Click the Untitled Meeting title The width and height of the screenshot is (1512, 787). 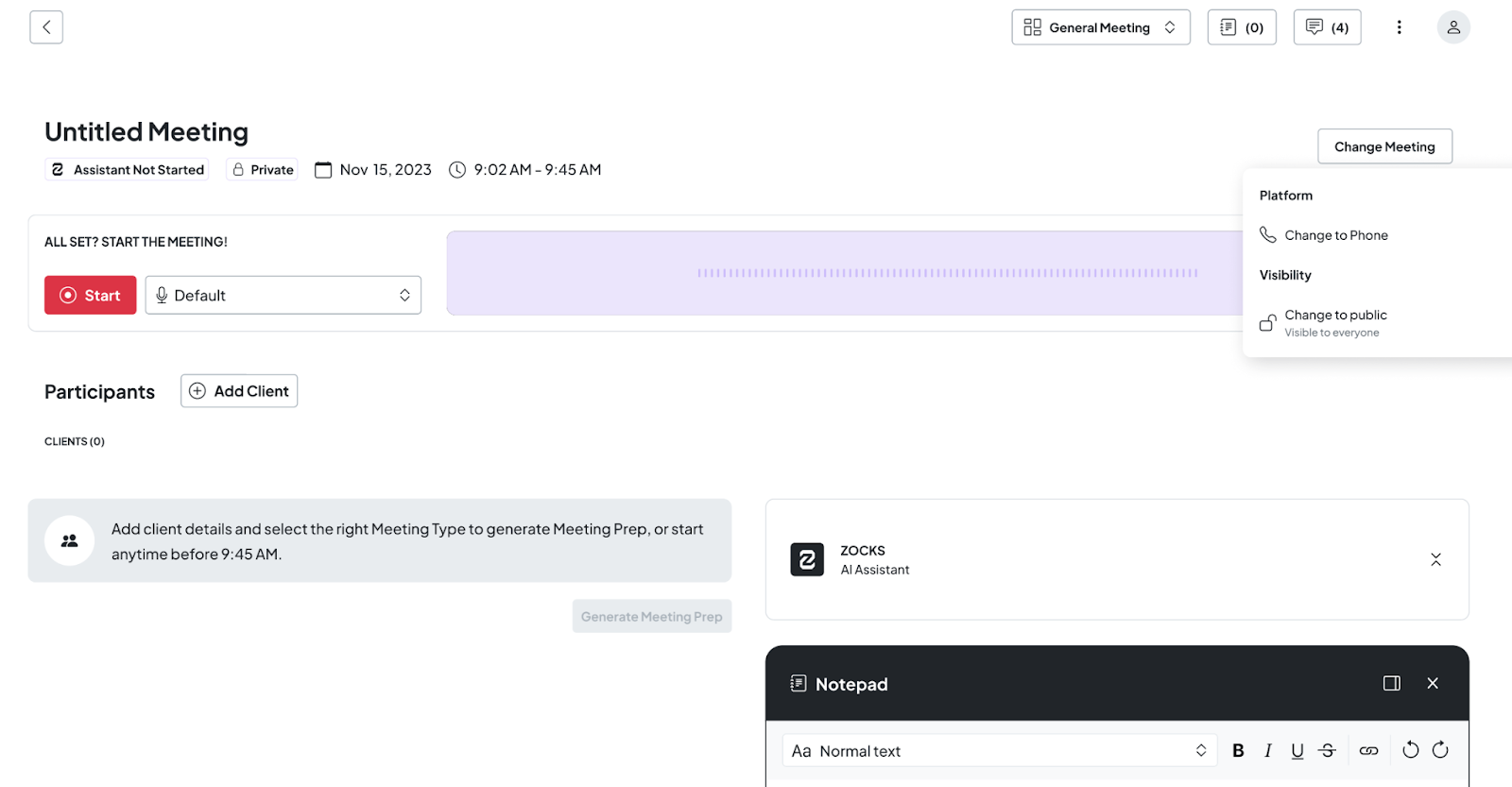146,131
